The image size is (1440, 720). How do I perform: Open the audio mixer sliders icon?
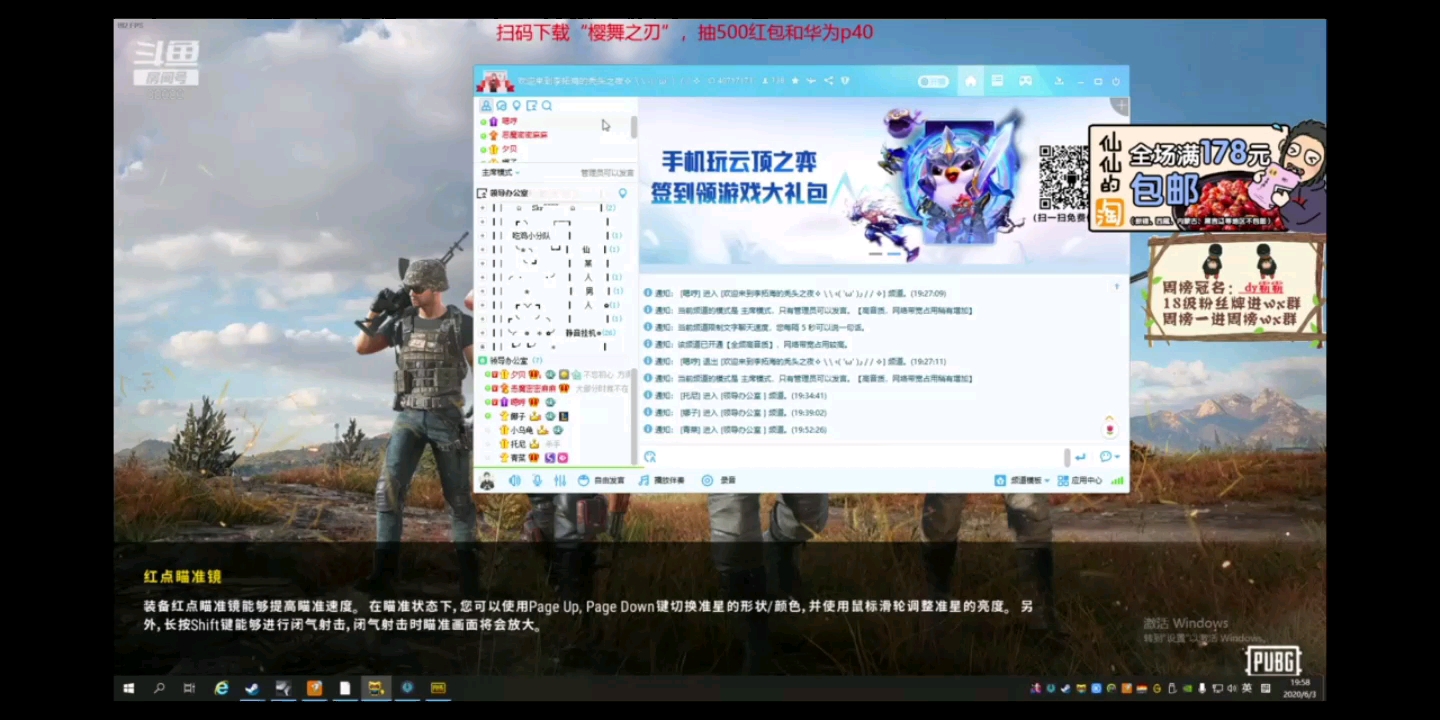560,480
